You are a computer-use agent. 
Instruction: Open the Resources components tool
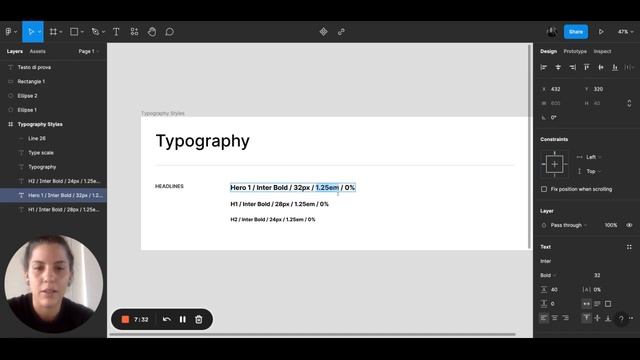tap(134, 31)
